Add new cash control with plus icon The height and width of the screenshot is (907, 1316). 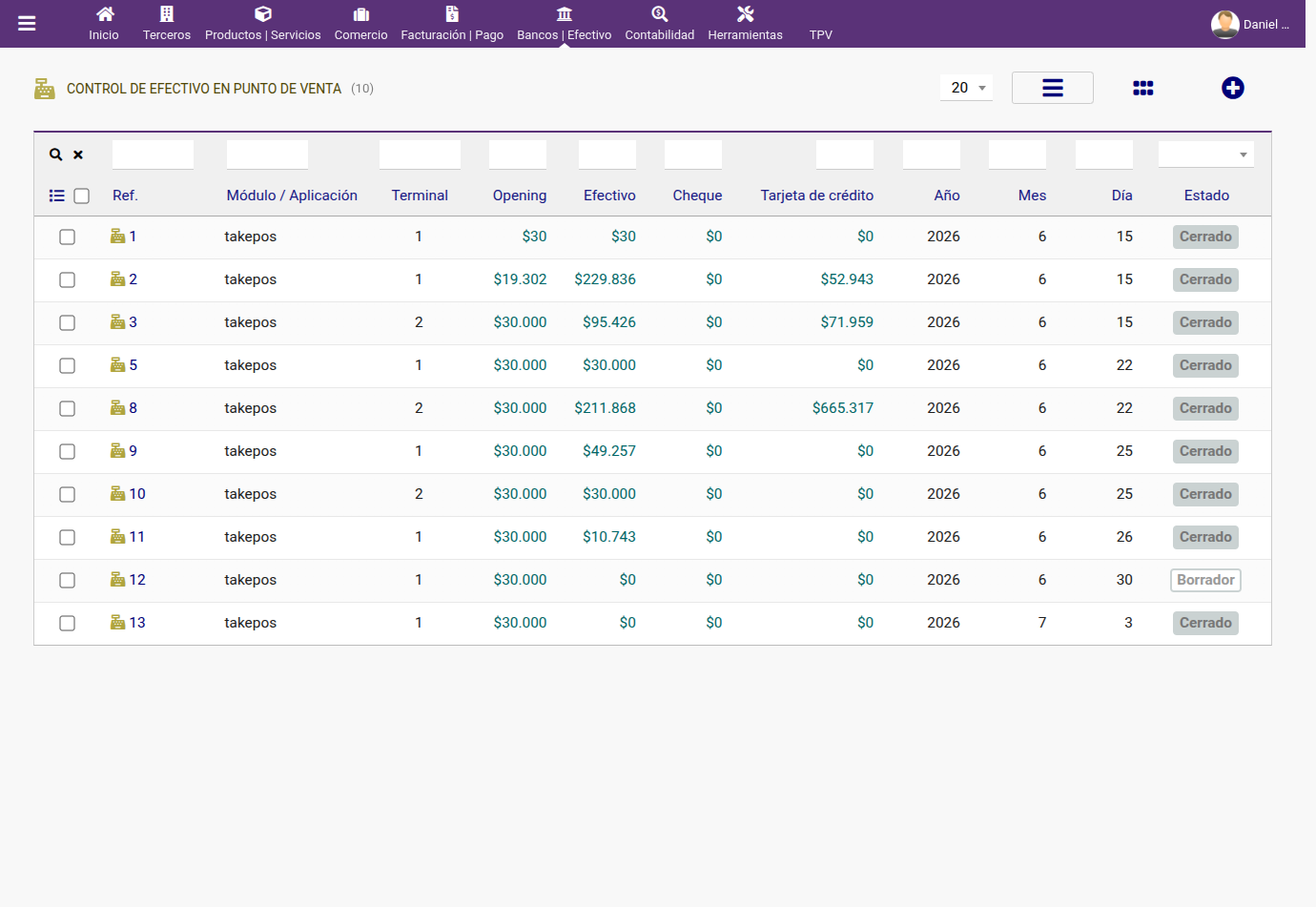pyautogui.click(x=1233, y=88)
